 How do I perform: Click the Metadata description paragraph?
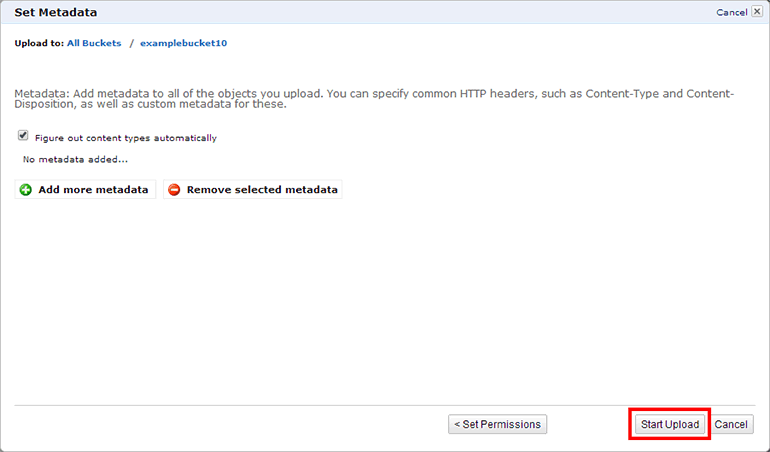[x=374, y=99]
